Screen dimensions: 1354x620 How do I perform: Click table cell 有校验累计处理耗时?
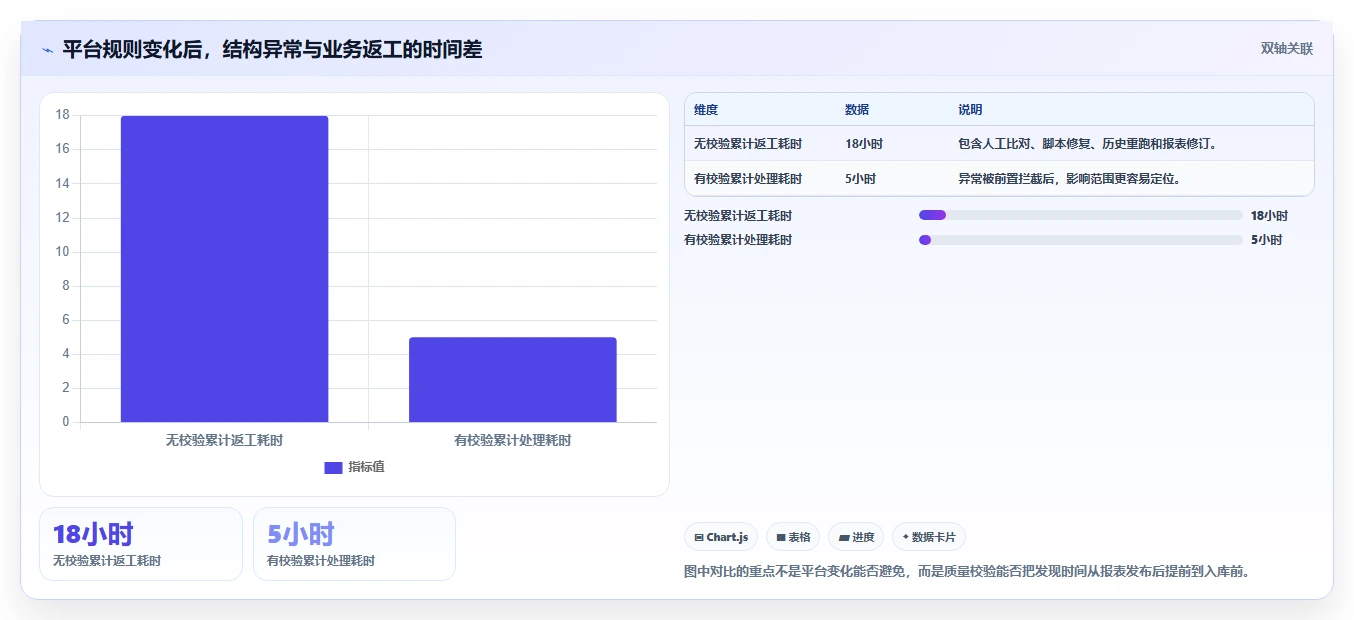coord(748,179)
